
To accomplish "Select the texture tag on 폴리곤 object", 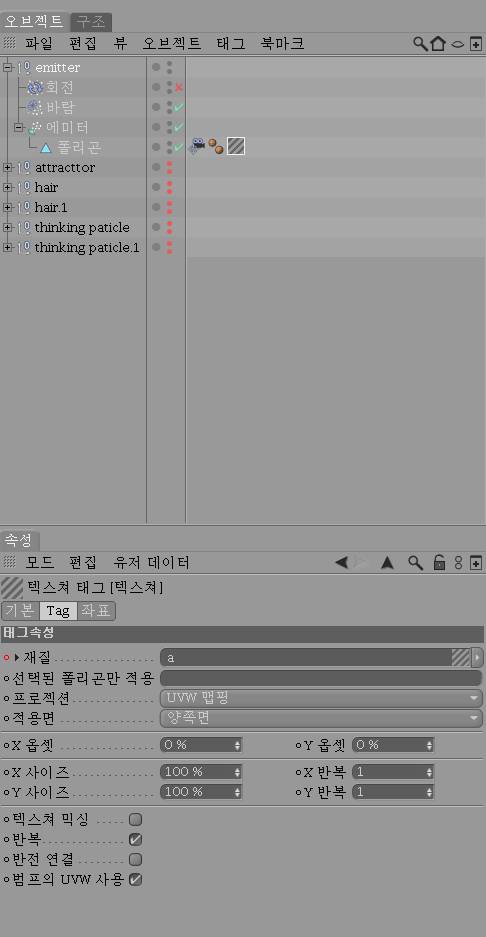I will click(x=236, y=146).
